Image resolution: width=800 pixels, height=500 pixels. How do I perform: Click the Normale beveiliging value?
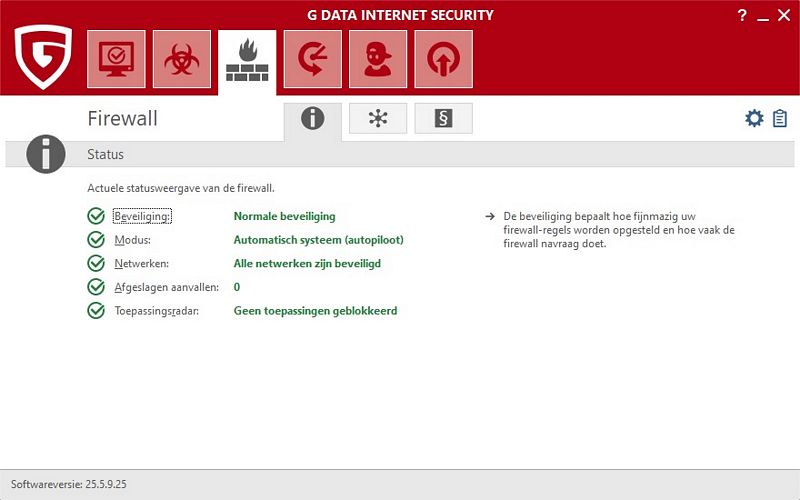coord(285,216)
